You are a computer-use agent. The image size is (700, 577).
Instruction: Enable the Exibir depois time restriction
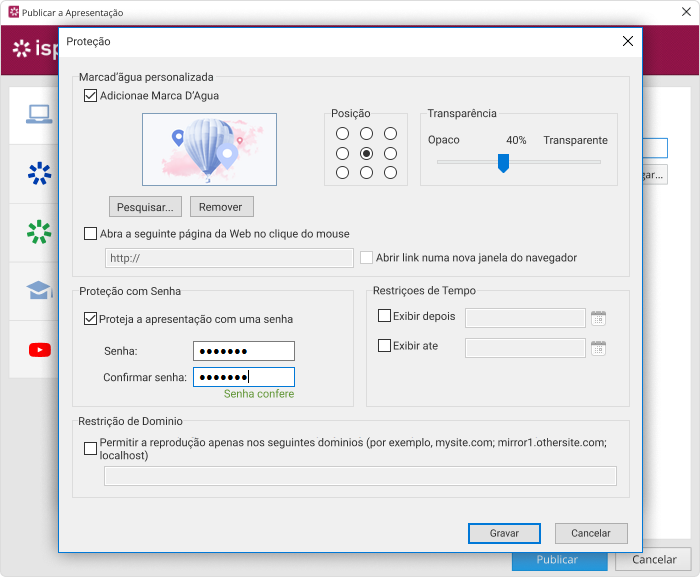coord(385,316)
